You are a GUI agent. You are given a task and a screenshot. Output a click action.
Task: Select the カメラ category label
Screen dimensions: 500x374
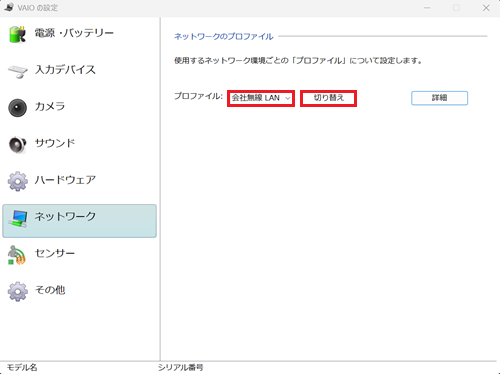click(x=50, y=106)
